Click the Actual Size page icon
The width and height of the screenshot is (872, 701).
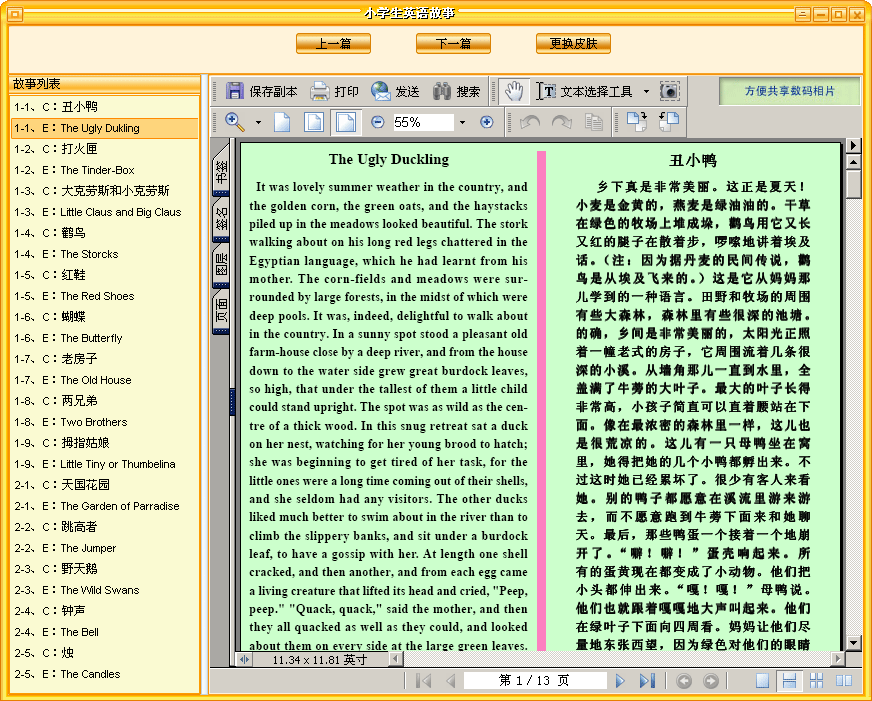[283, 122]
